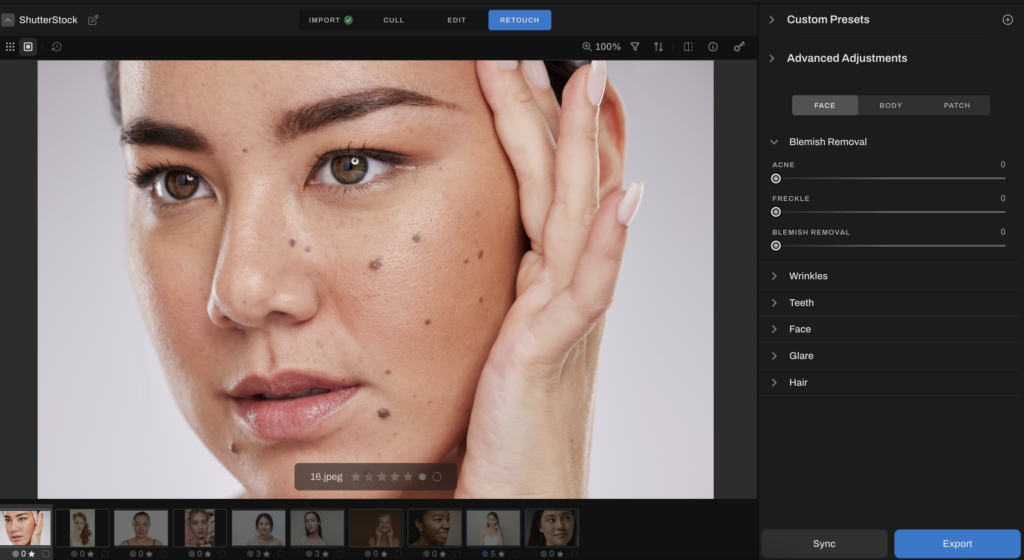Switch to grid view layout
1024x560 pixels.
pyautogui.click(x=10, y=47)
